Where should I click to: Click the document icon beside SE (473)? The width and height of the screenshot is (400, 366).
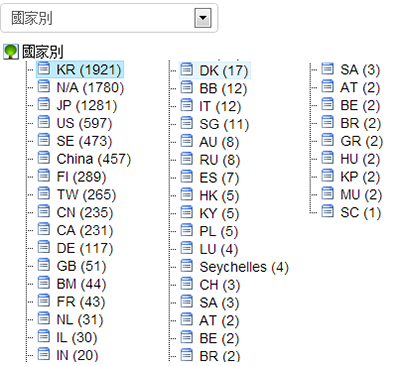tap(44, 140)
